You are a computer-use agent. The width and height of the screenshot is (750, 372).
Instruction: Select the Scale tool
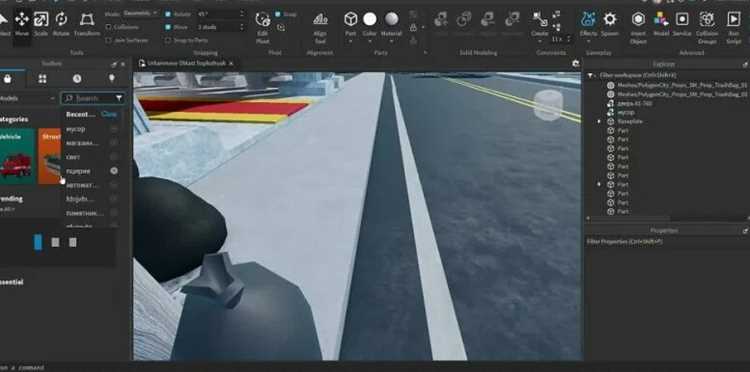pyautogui.click(x=41, y=24)
